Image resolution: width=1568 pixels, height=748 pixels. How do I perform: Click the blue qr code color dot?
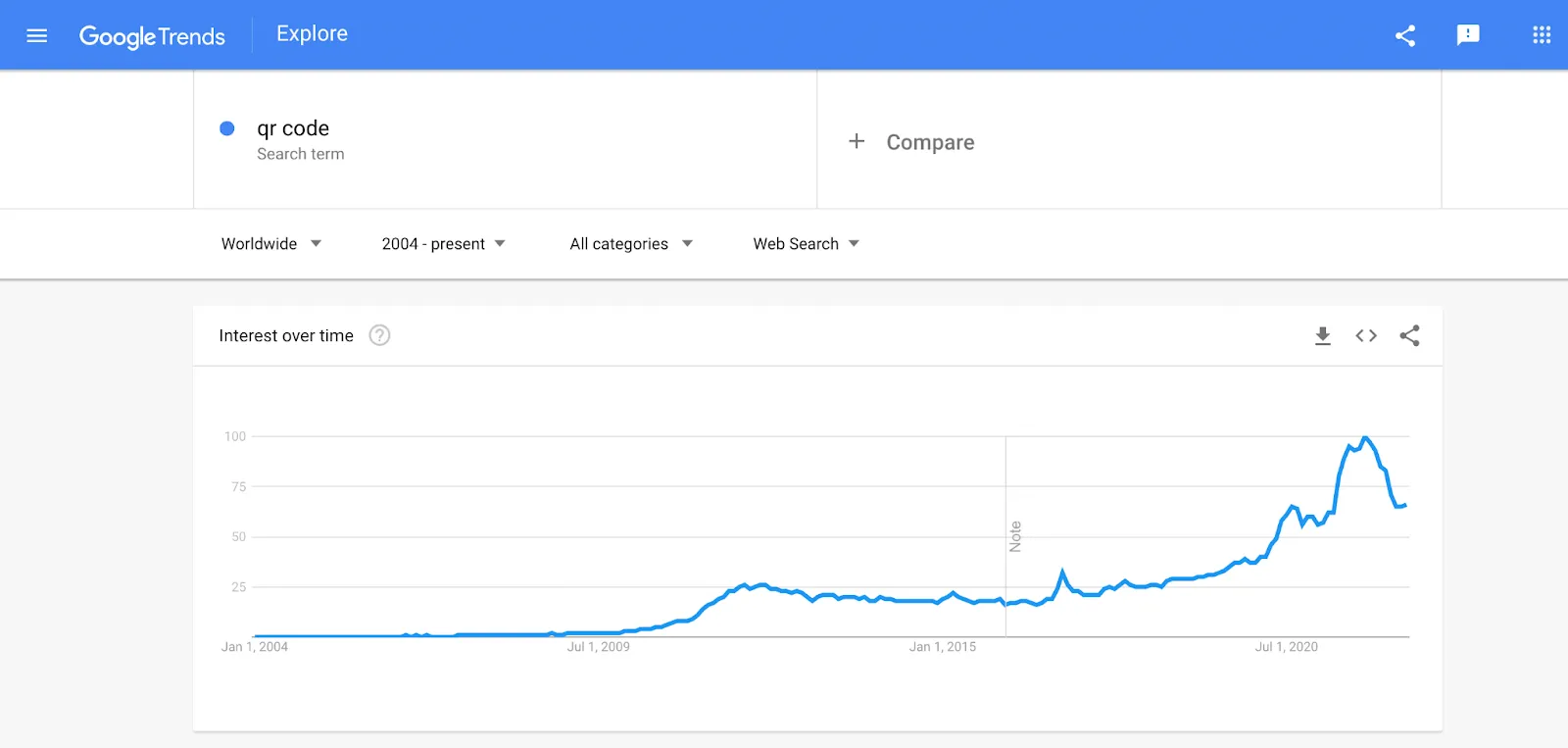point(227,128)
